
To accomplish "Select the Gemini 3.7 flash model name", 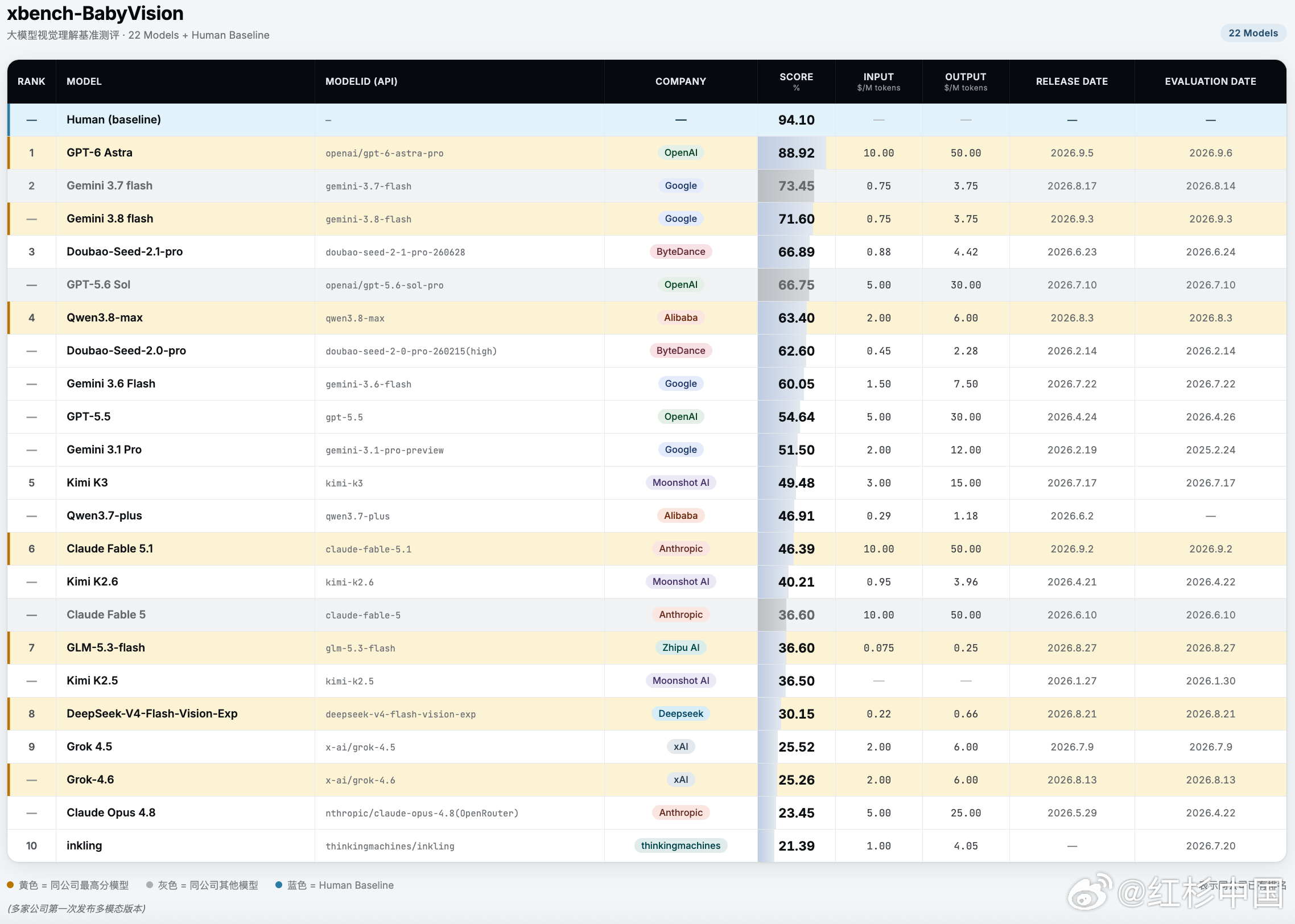I will tap(109, 185).
